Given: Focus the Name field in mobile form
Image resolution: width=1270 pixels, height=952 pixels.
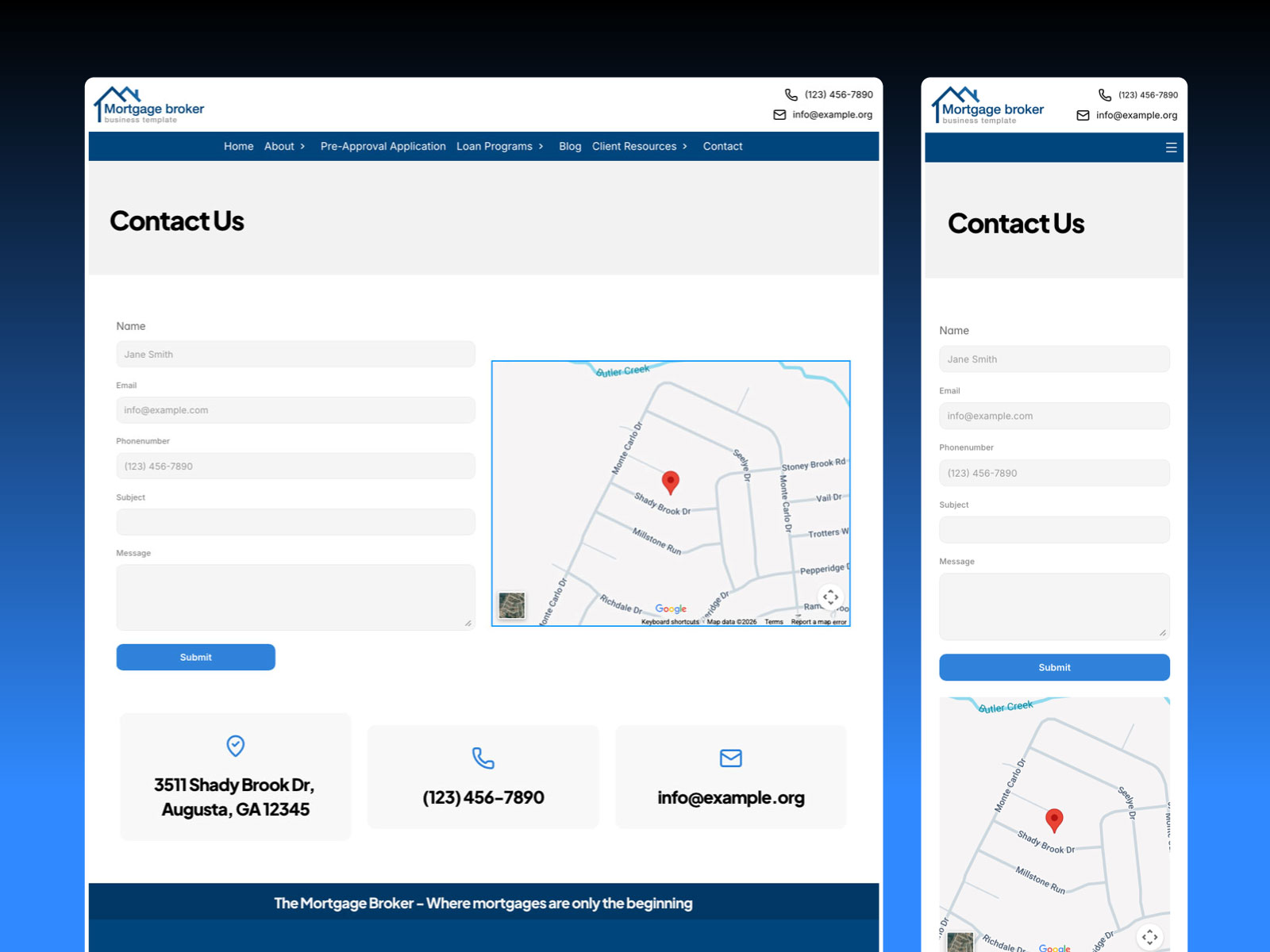Looking at the screenshot, I should pos(1054,359).
